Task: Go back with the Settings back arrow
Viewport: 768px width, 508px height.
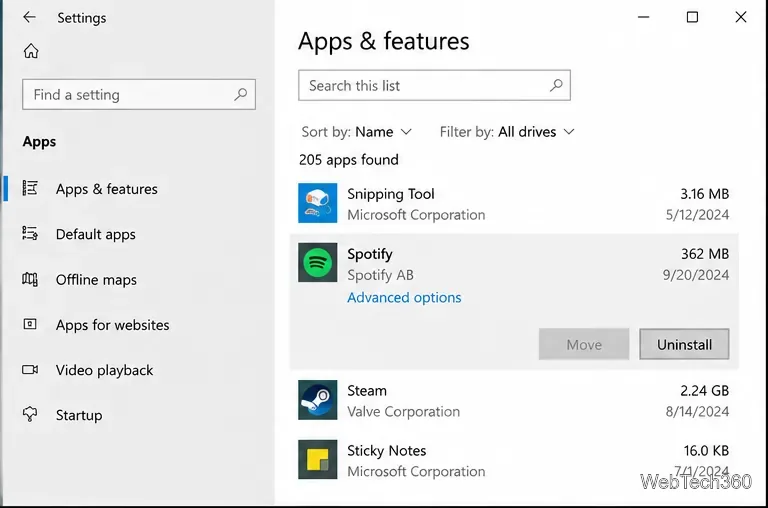Action: pyautogui.click(x=29, y=18)
